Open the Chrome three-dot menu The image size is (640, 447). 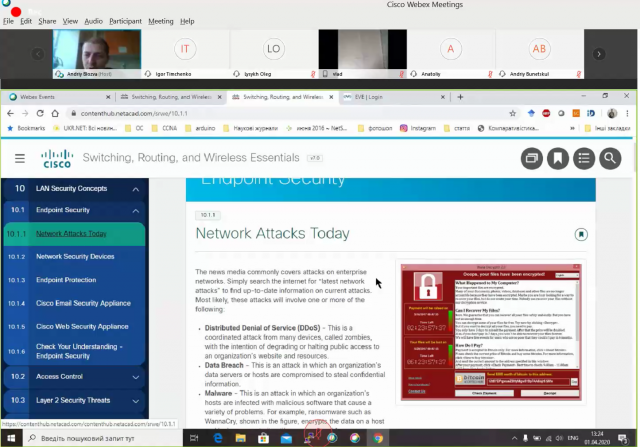tap(627, 113)
